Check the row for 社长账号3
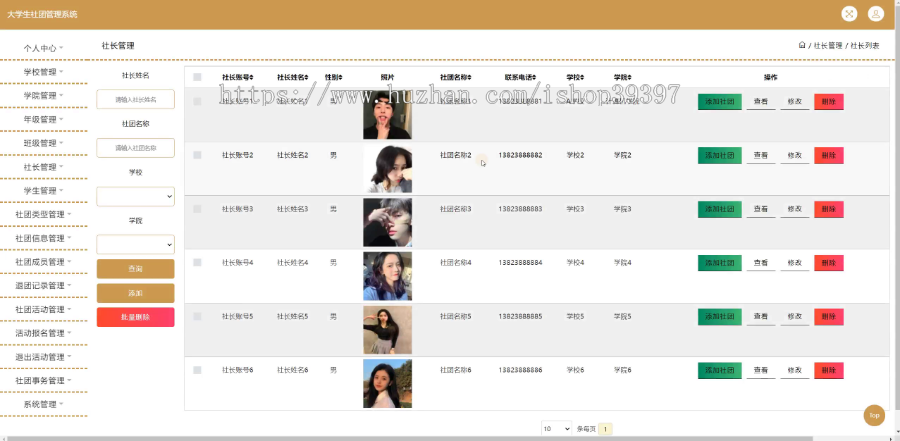900x441 pixels. [197, 209]
